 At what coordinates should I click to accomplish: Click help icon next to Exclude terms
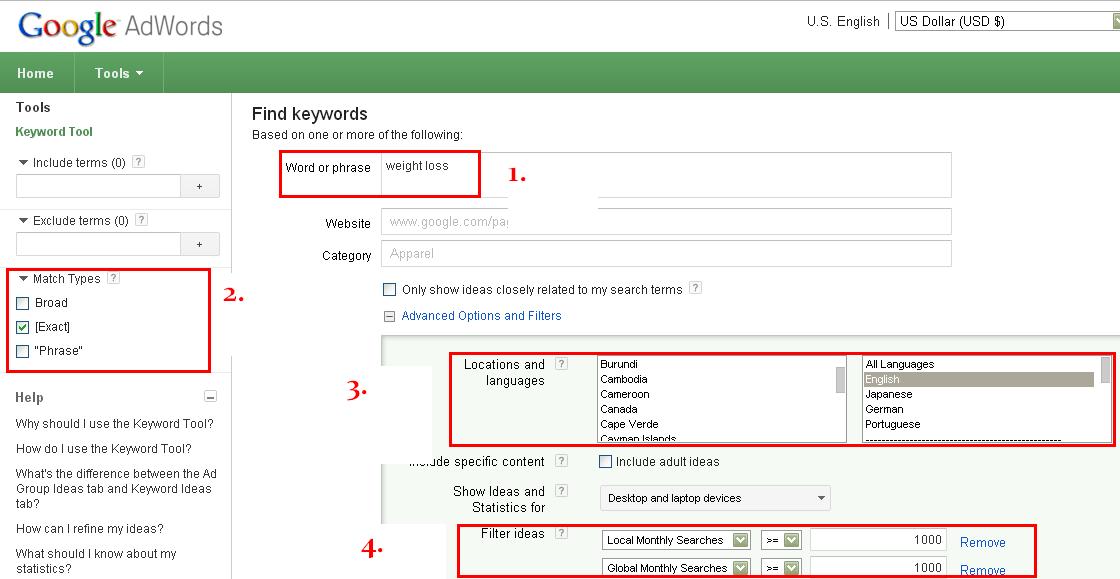coord(141,220)
